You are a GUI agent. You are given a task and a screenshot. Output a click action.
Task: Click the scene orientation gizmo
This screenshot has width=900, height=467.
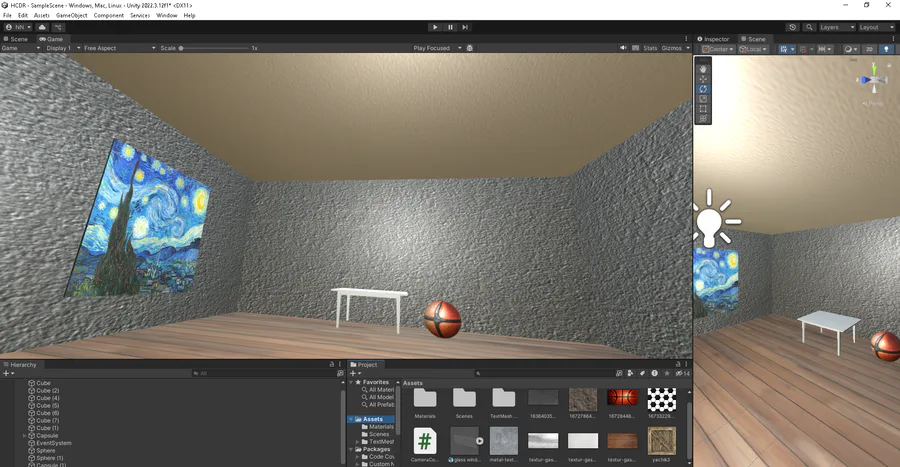tap(873, 80)
